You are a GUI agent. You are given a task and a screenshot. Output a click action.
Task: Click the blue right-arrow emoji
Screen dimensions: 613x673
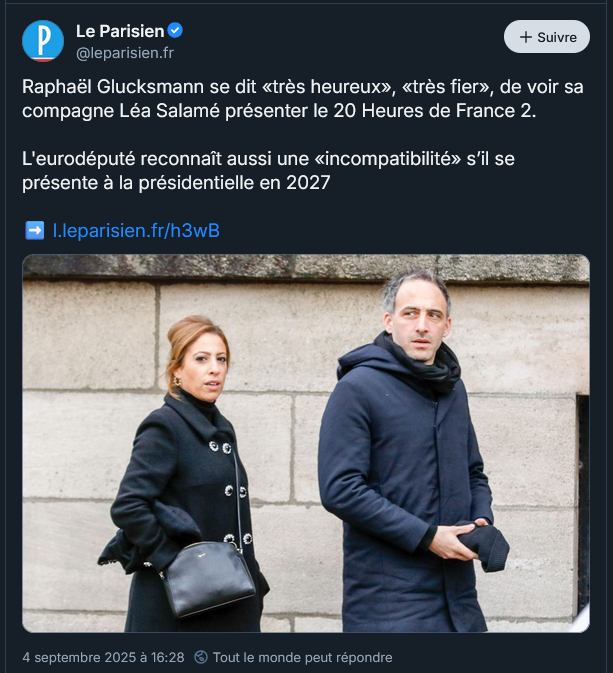coord(35,230)
